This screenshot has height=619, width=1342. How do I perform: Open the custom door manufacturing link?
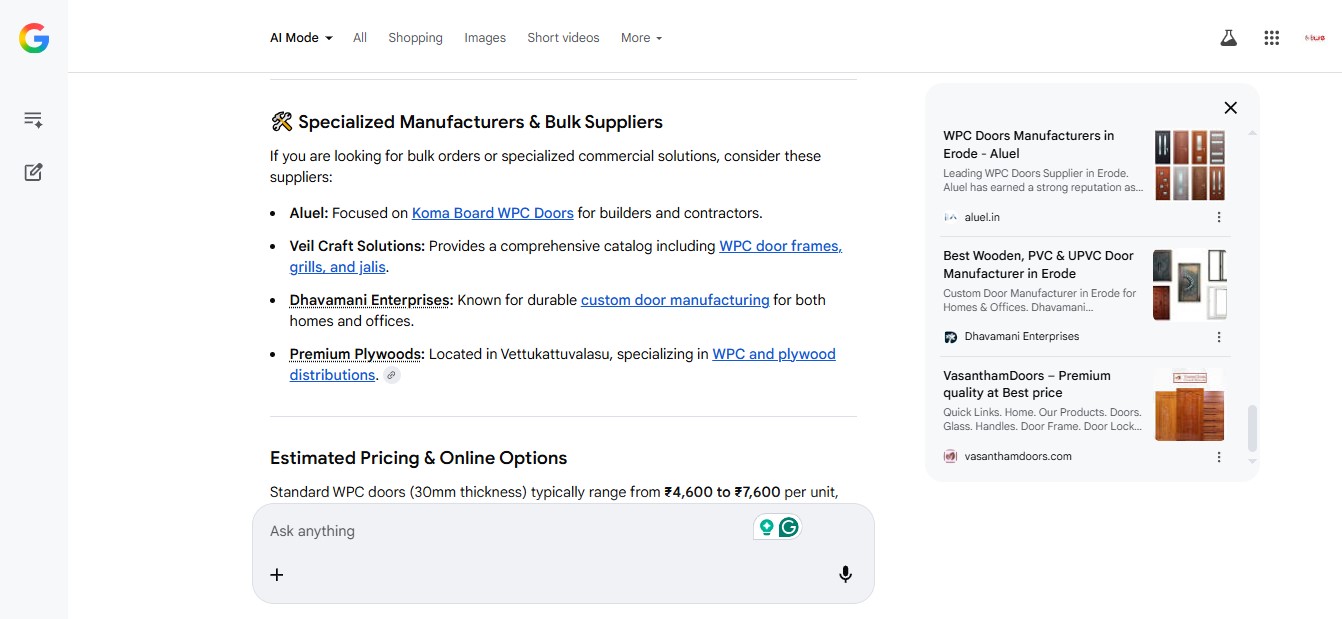[x=675, y=300]
